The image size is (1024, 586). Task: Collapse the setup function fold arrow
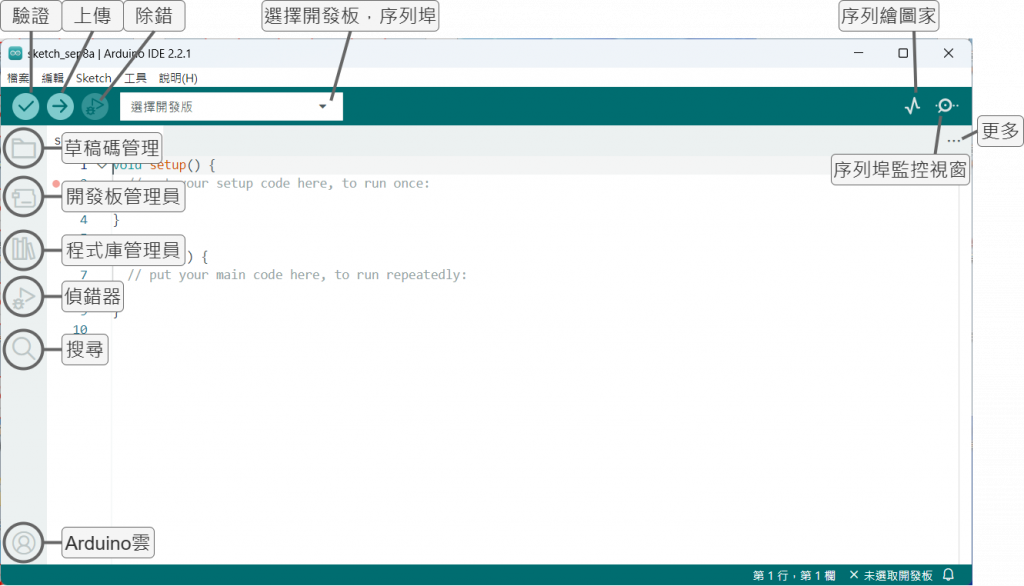(101, 166)
